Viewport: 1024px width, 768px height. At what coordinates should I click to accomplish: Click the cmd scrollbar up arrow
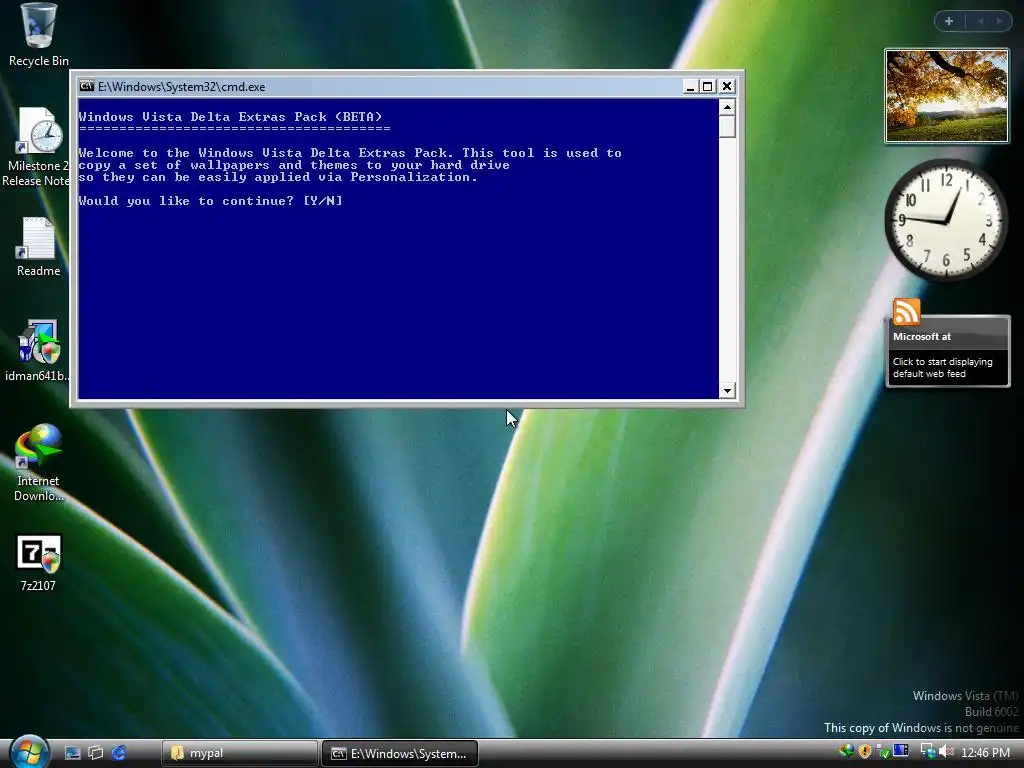click(x=728, y=107)
